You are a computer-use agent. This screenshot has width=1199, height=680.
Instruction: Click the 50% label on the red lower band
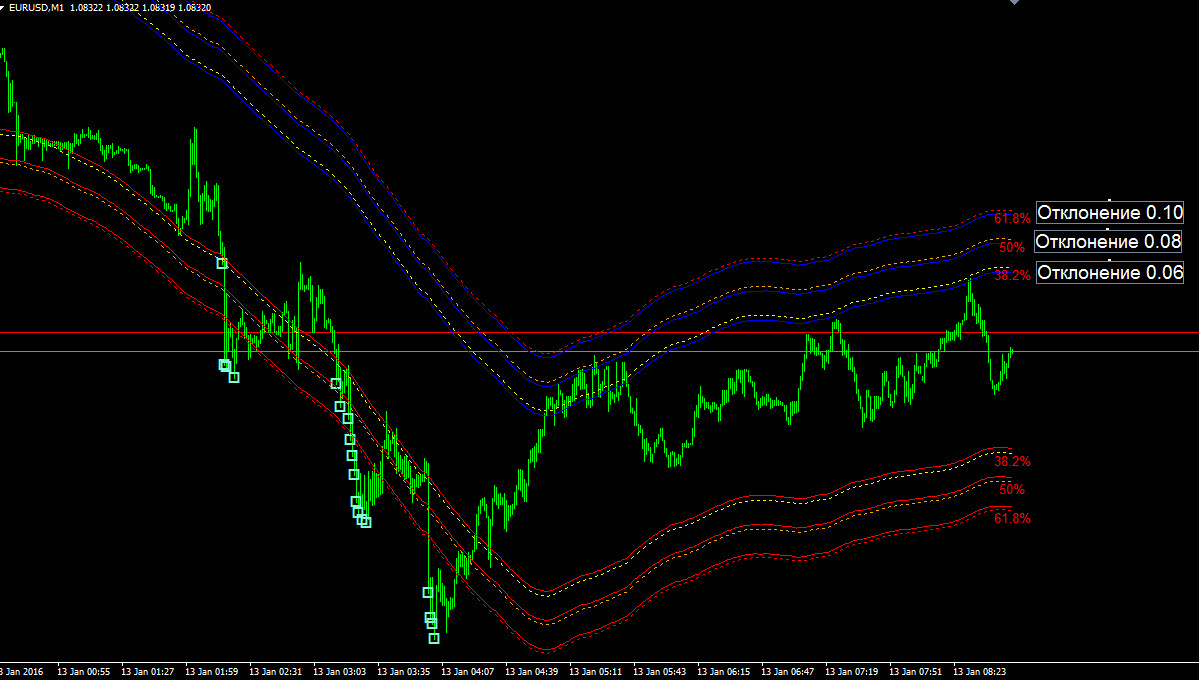1012,490
